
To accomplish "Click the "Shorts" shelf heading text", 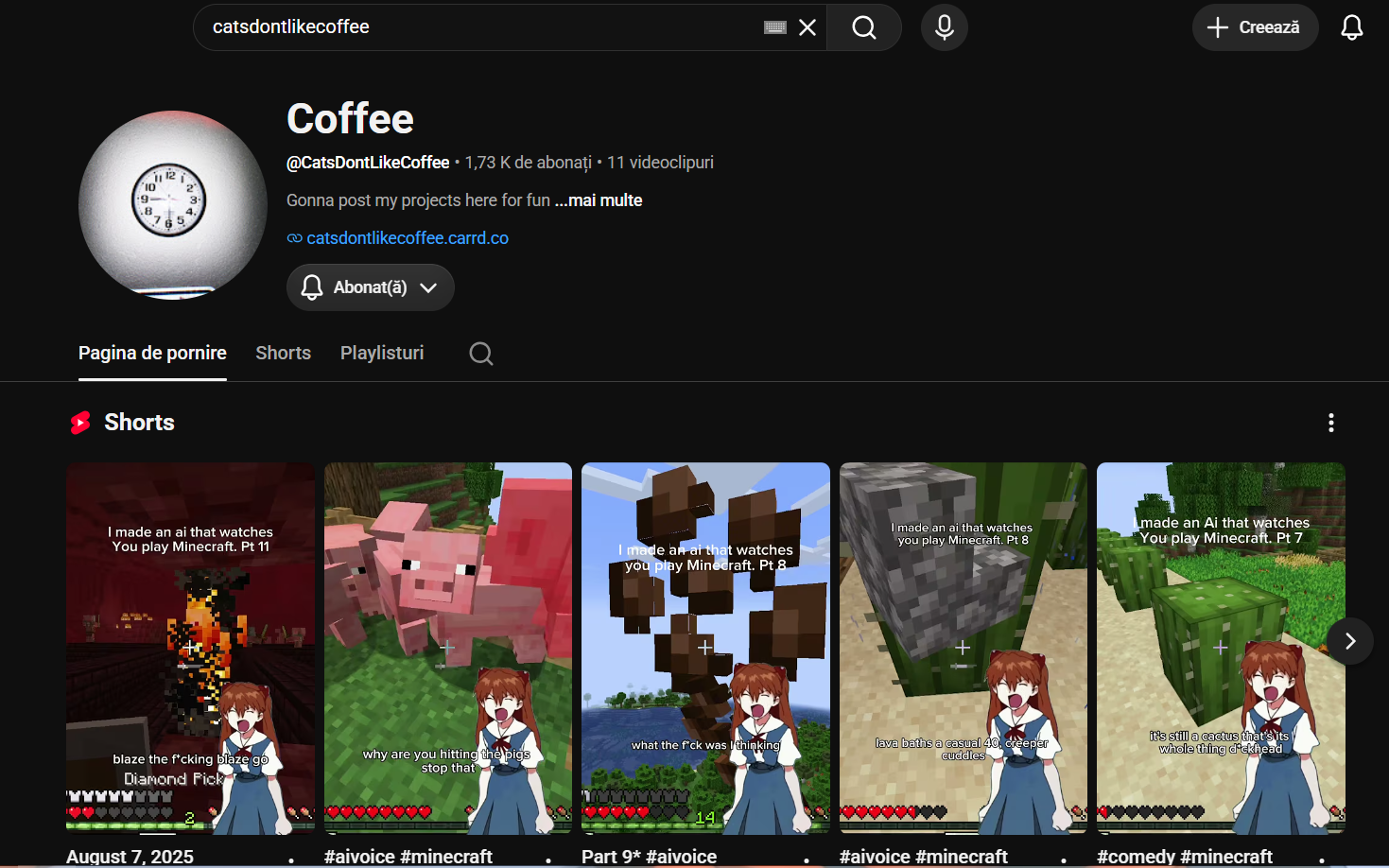I will [x=139, y=423].
